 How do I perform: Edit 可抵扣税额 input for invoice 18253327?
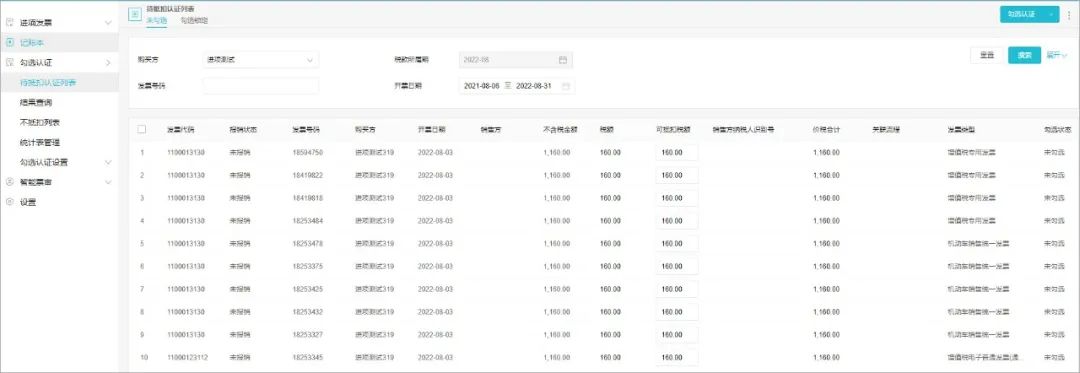click(x=677, y=334)
